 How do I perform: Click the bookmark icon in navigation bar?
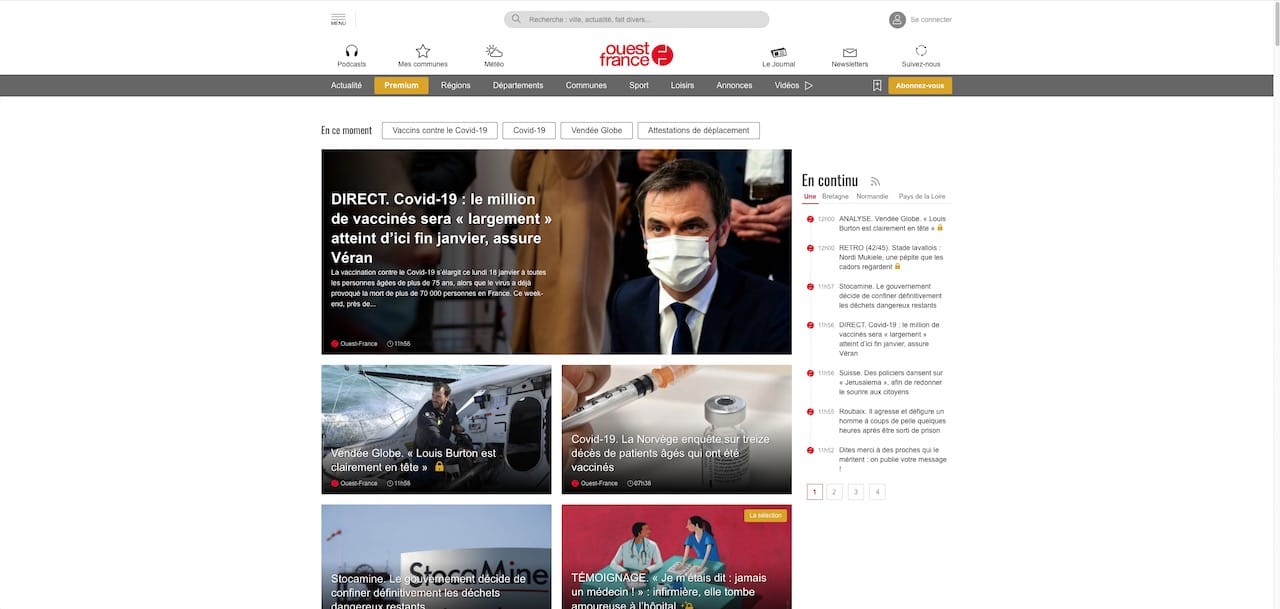point(877,86)
